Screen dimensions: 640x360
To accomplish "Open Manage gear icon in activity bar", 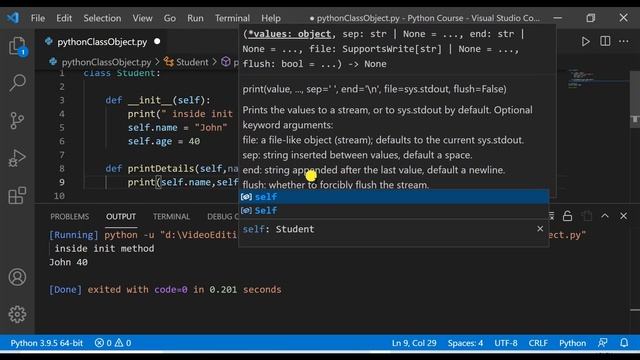I will tap(17, 314).
